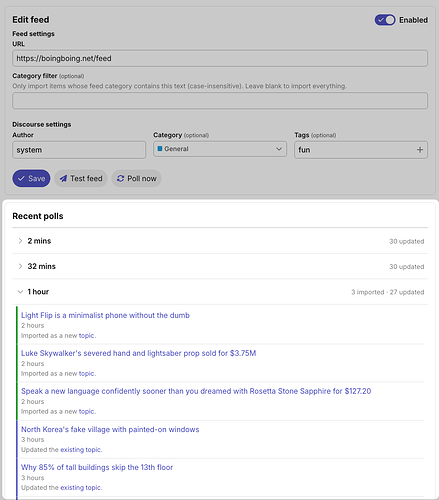This screenshot has height=500, width=439.
Task: Click the plus icon in Tags field
Action: coord(420,150)
